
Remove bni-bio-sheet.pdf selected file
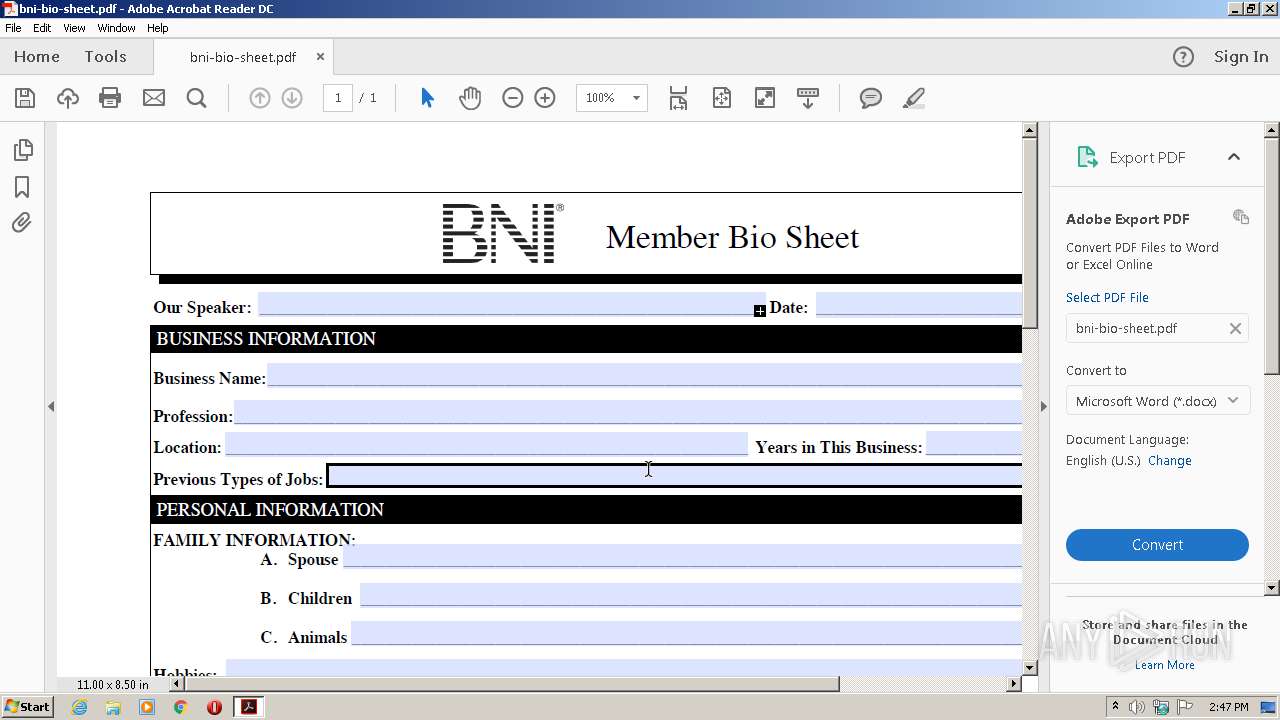tap(1235, 328)
